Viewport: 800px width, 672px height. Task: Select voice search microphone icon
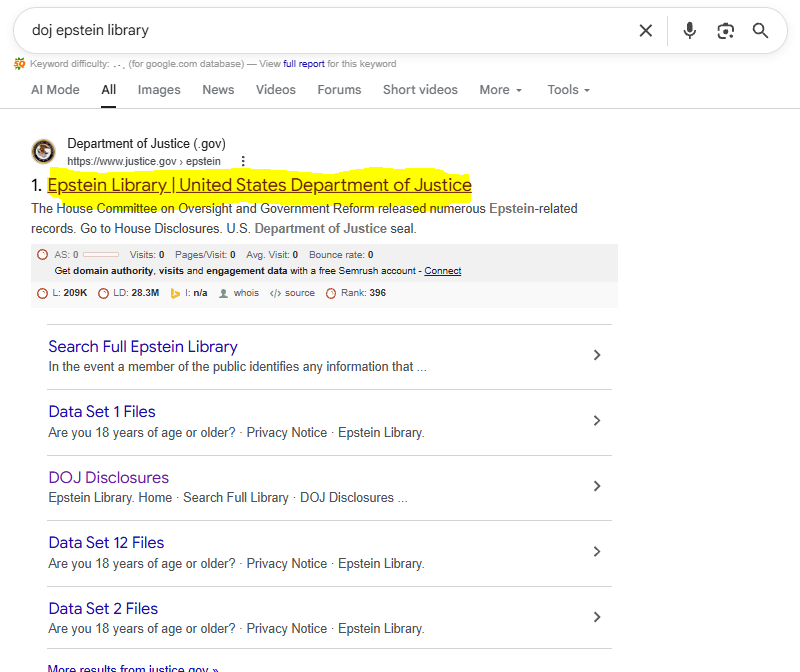coord(689,31)
